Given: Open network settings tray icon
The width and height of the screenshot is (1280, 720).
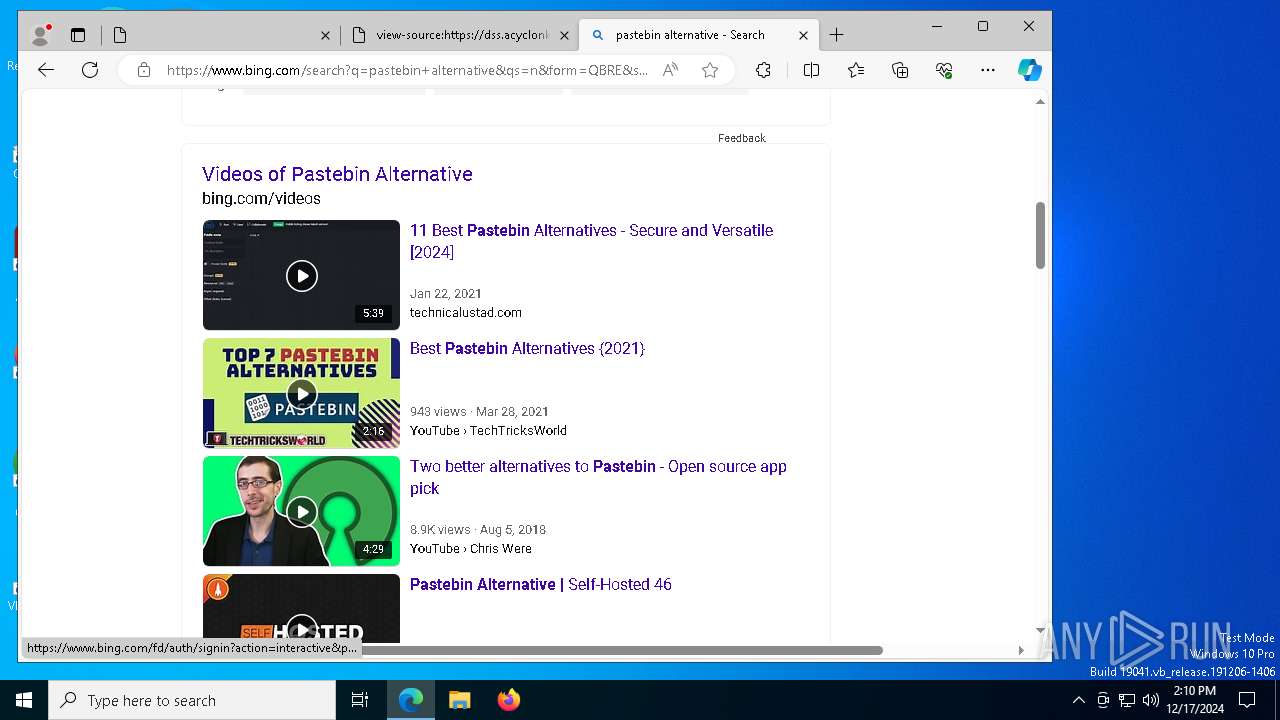Looking at the screenshot, I should (1127, 700).
